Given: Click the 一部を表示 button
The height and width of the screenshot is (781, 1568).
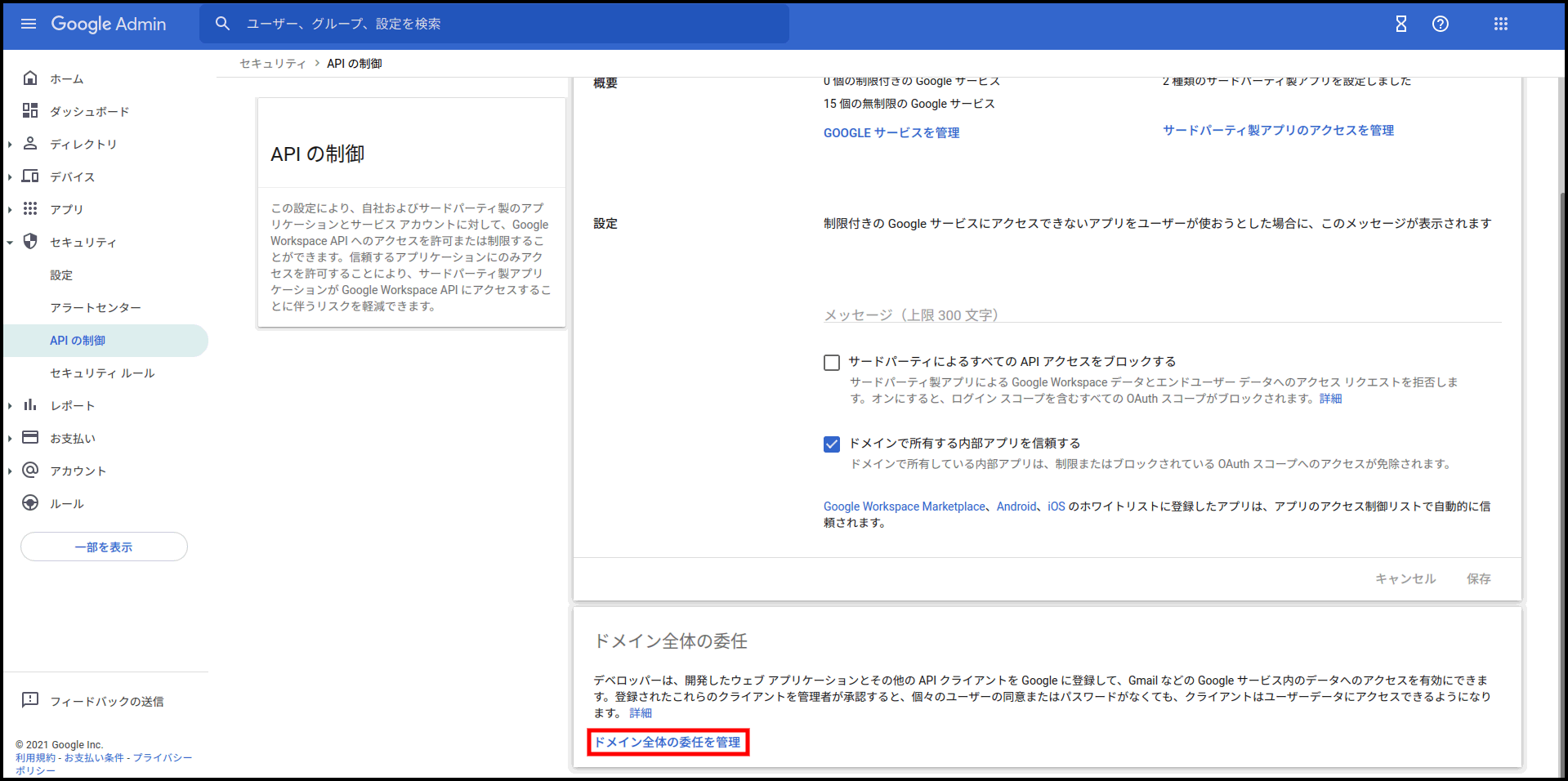Looking at the screenshot, I should coord(104,547).
